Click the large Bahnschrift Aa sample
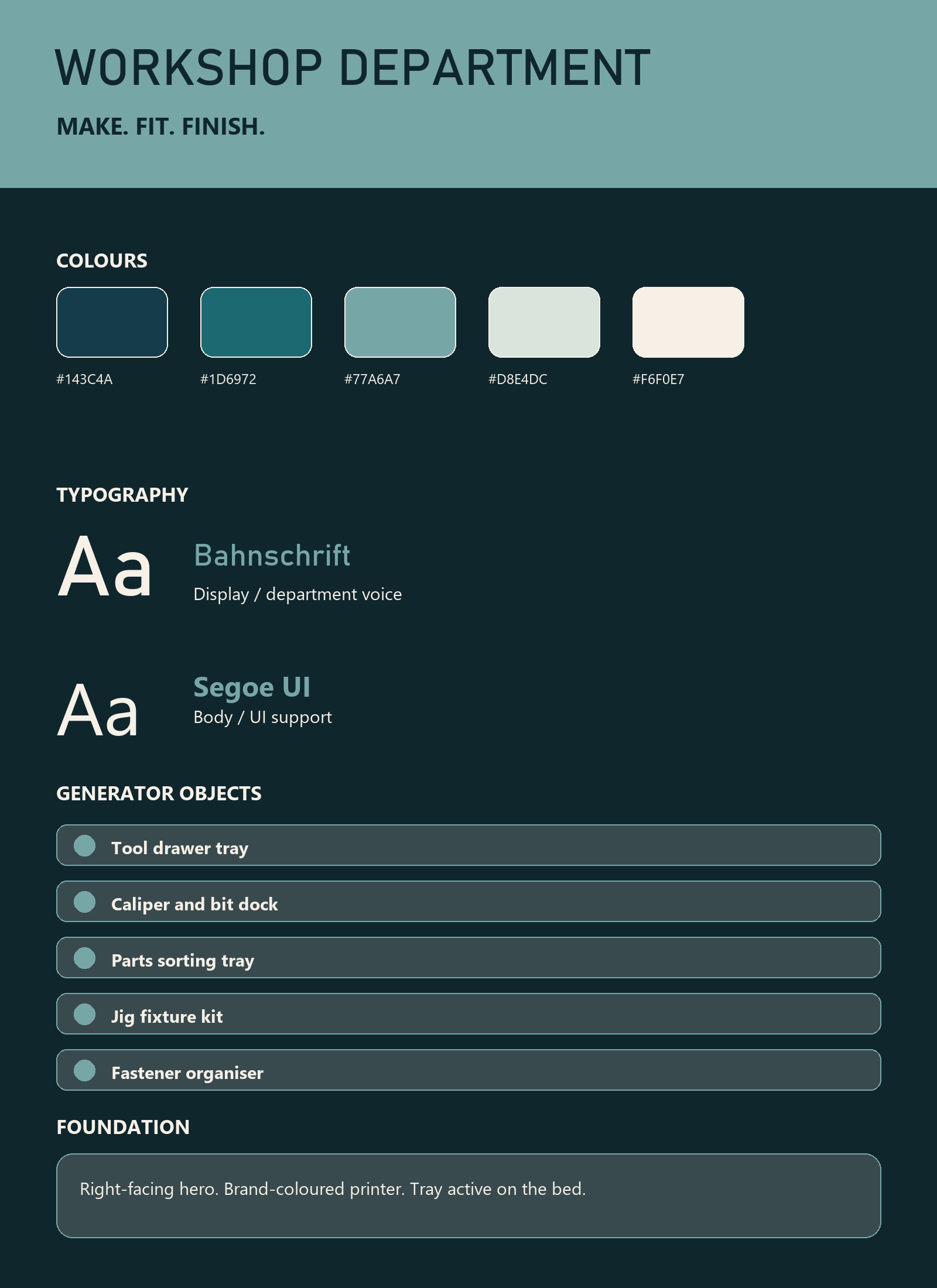 coord(105,567)
